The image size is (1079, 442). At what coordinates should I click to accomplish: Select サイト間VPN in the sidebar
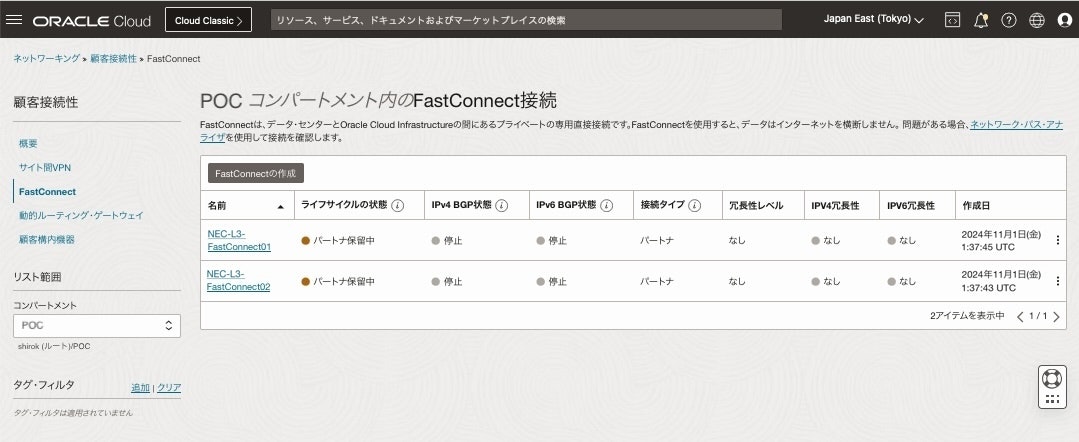pos(45,167)
